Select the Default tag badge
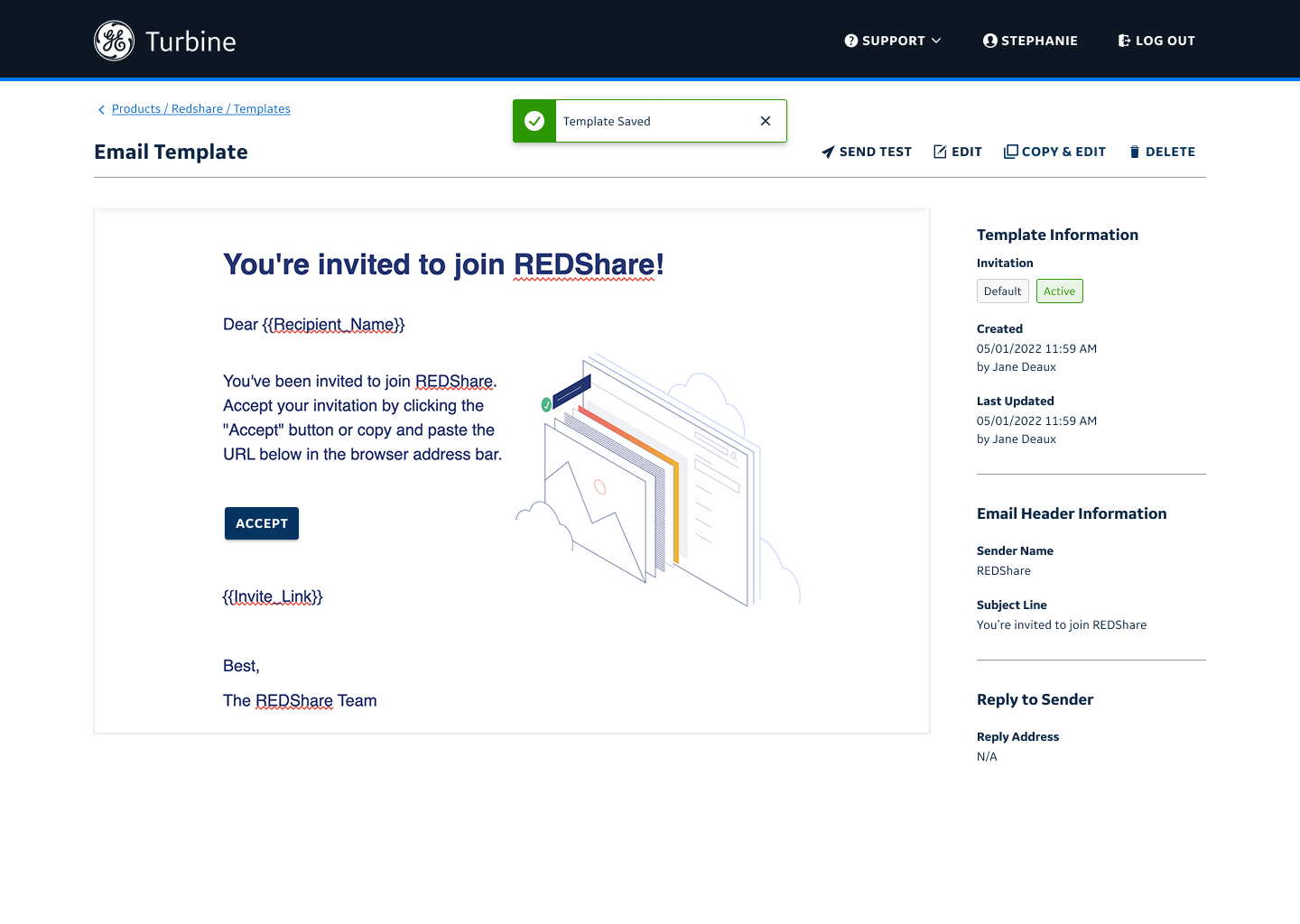This screenshot has width=1300, height=924. coord(1002,291)
